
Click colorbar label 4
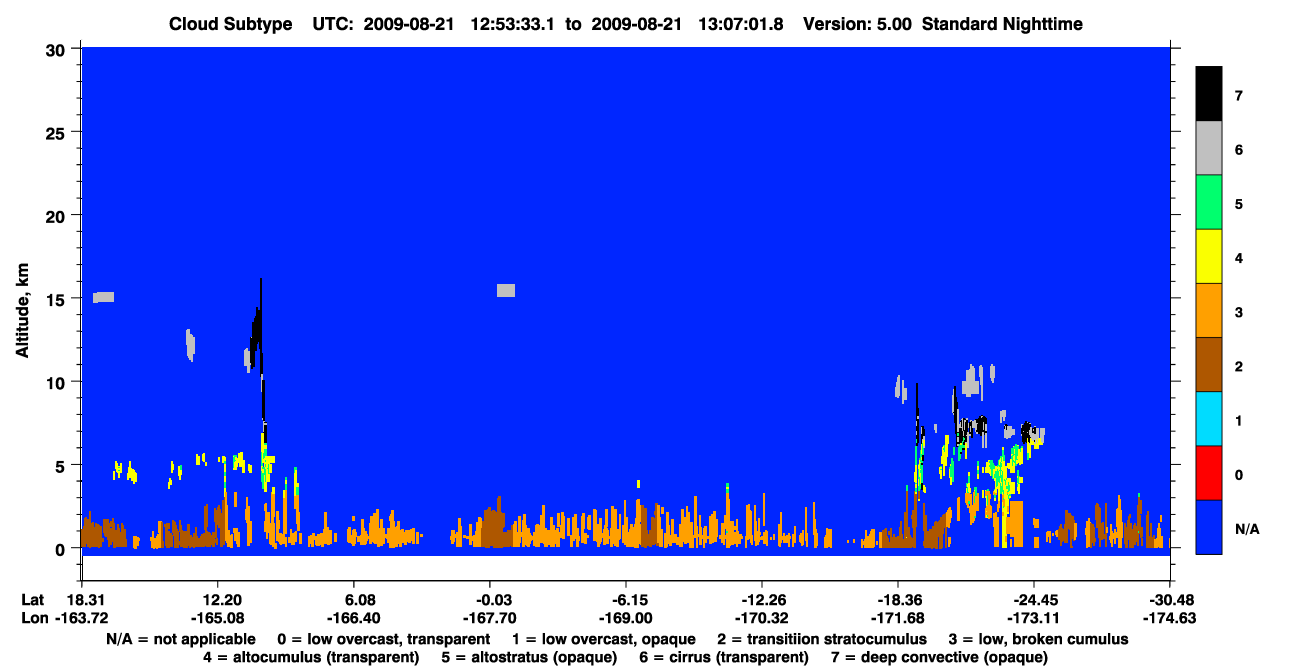click(x=1238, y=258)
